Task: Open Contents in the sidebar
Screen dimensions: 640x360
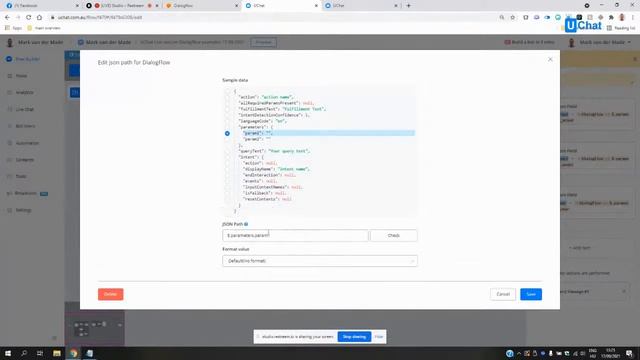Action: click(x=20, y=160)
